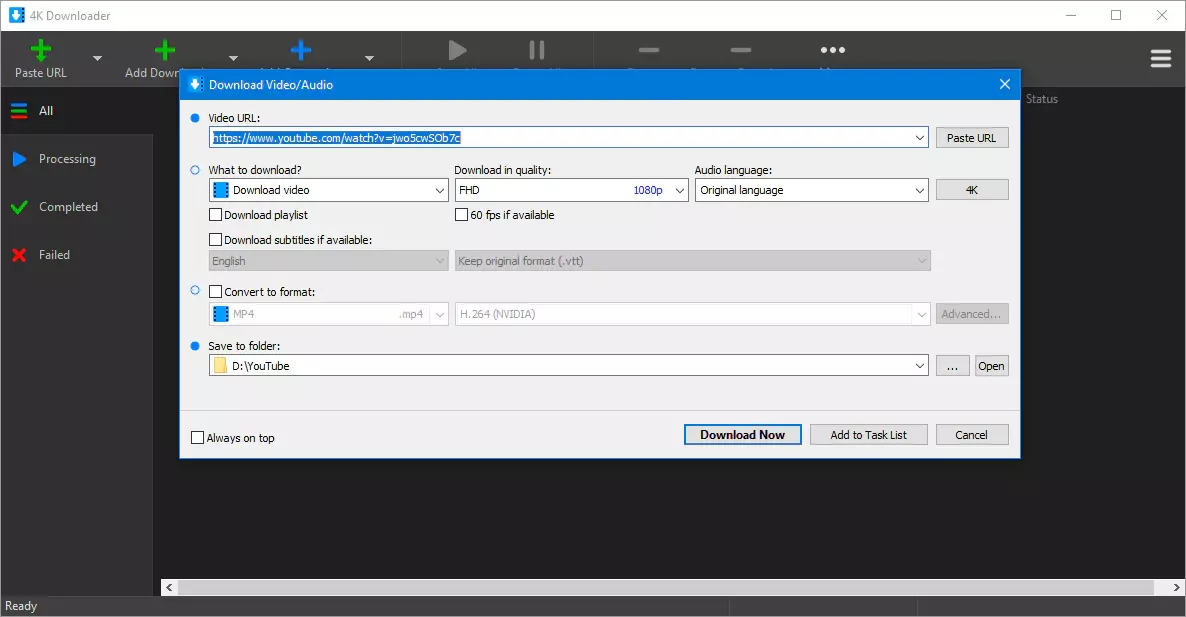Enable the Download playlist checkbox

pyautogui.click(x=215, y=215)
